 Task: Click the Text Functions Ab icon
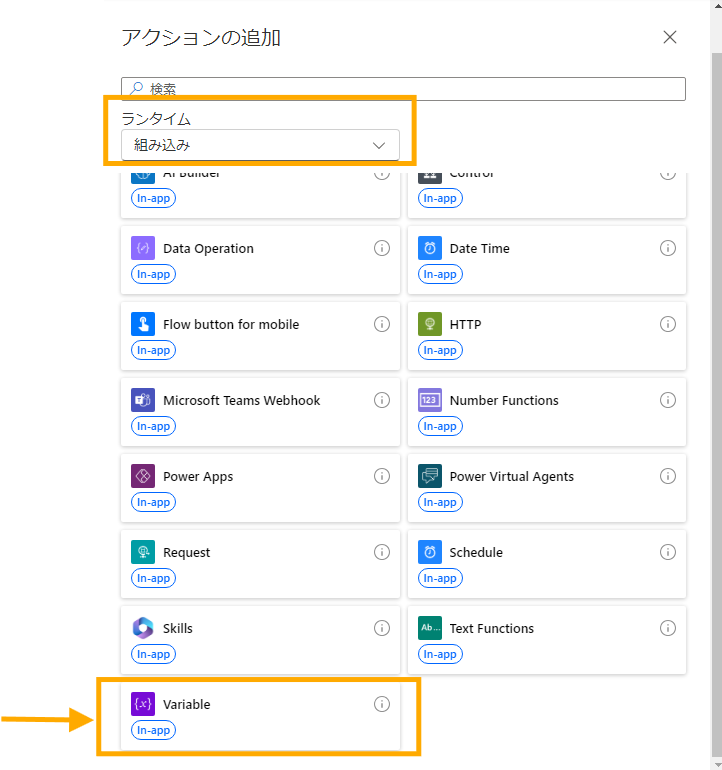click(430, 628)
